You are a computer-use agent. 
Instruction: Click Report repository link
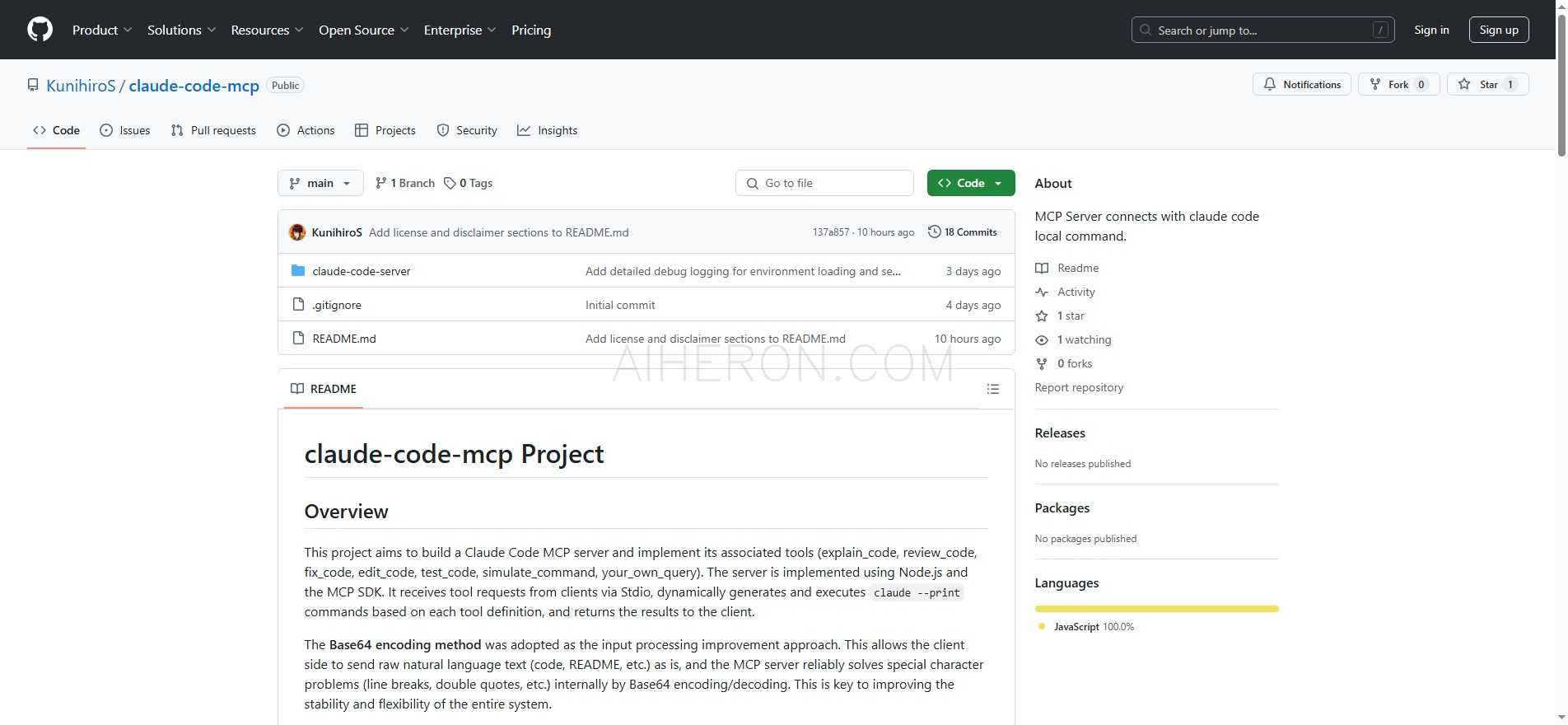pos(1079,387)
